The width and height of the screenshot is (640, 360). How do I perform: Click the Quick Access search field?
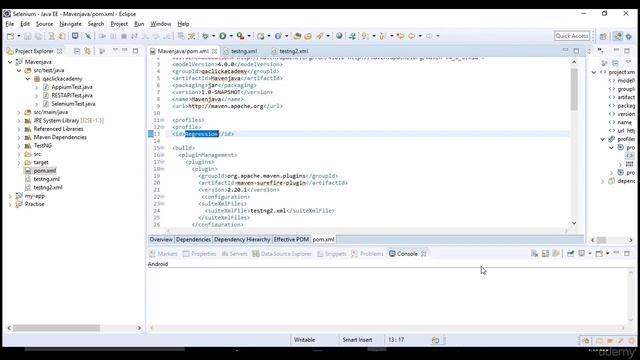572,36
